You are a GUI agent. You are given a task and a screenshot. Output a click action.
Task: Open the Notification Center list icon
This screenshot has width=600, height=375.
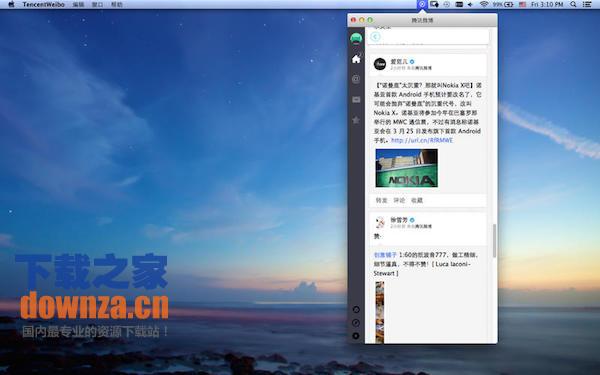click(587, 4)
